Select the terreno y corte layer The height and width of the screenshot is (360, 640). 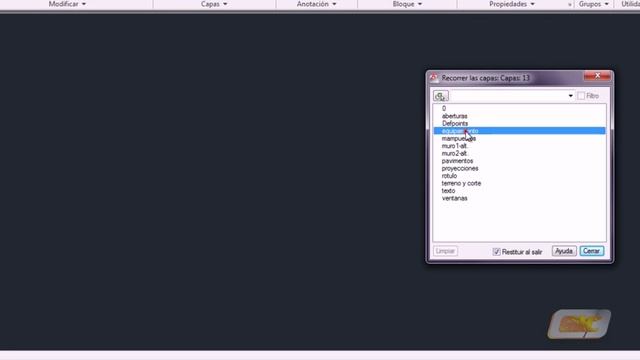point(519,183)
